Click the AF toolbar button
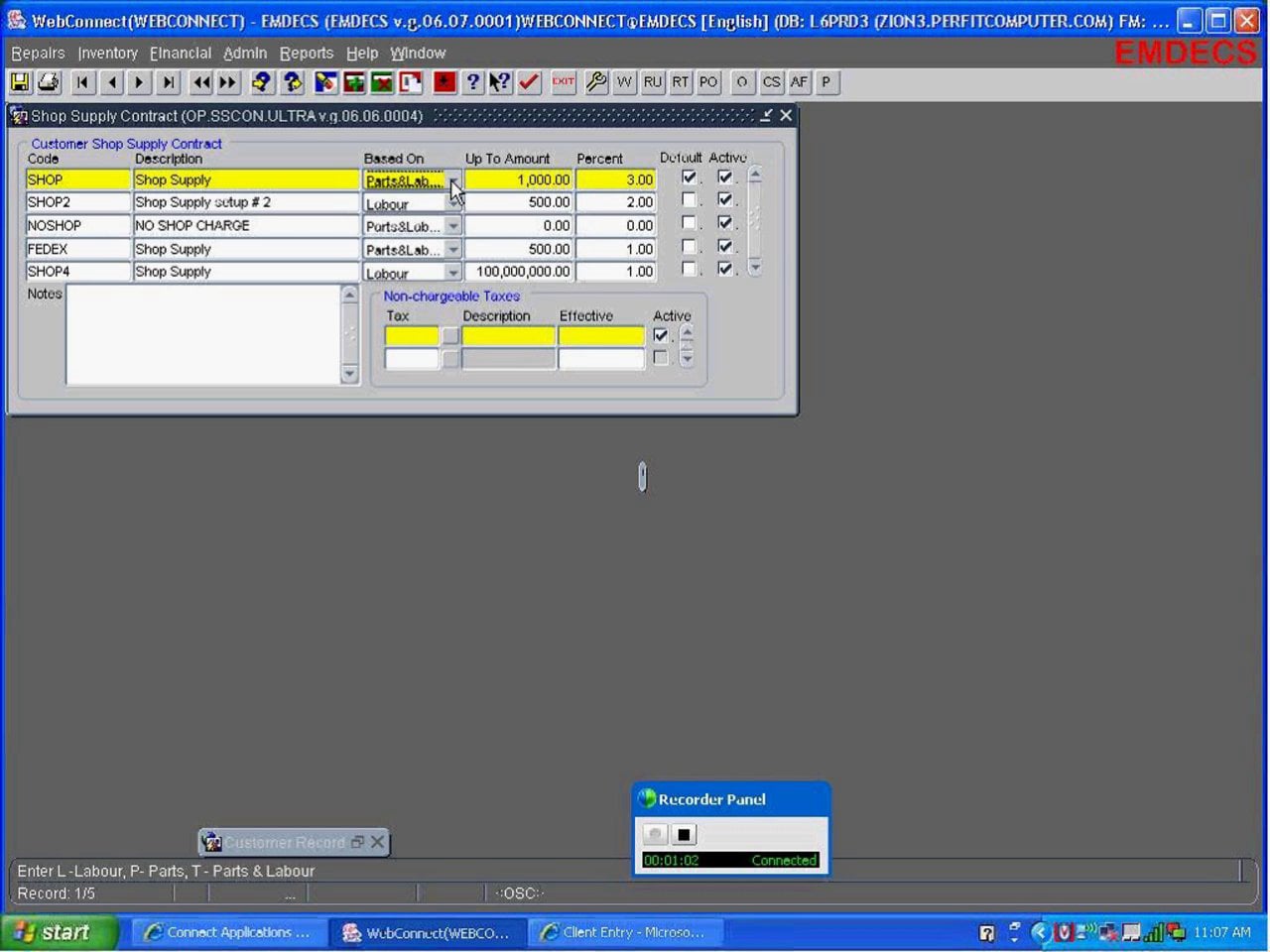The height and width of the screenshot is (952, 1270). point(799,82)
